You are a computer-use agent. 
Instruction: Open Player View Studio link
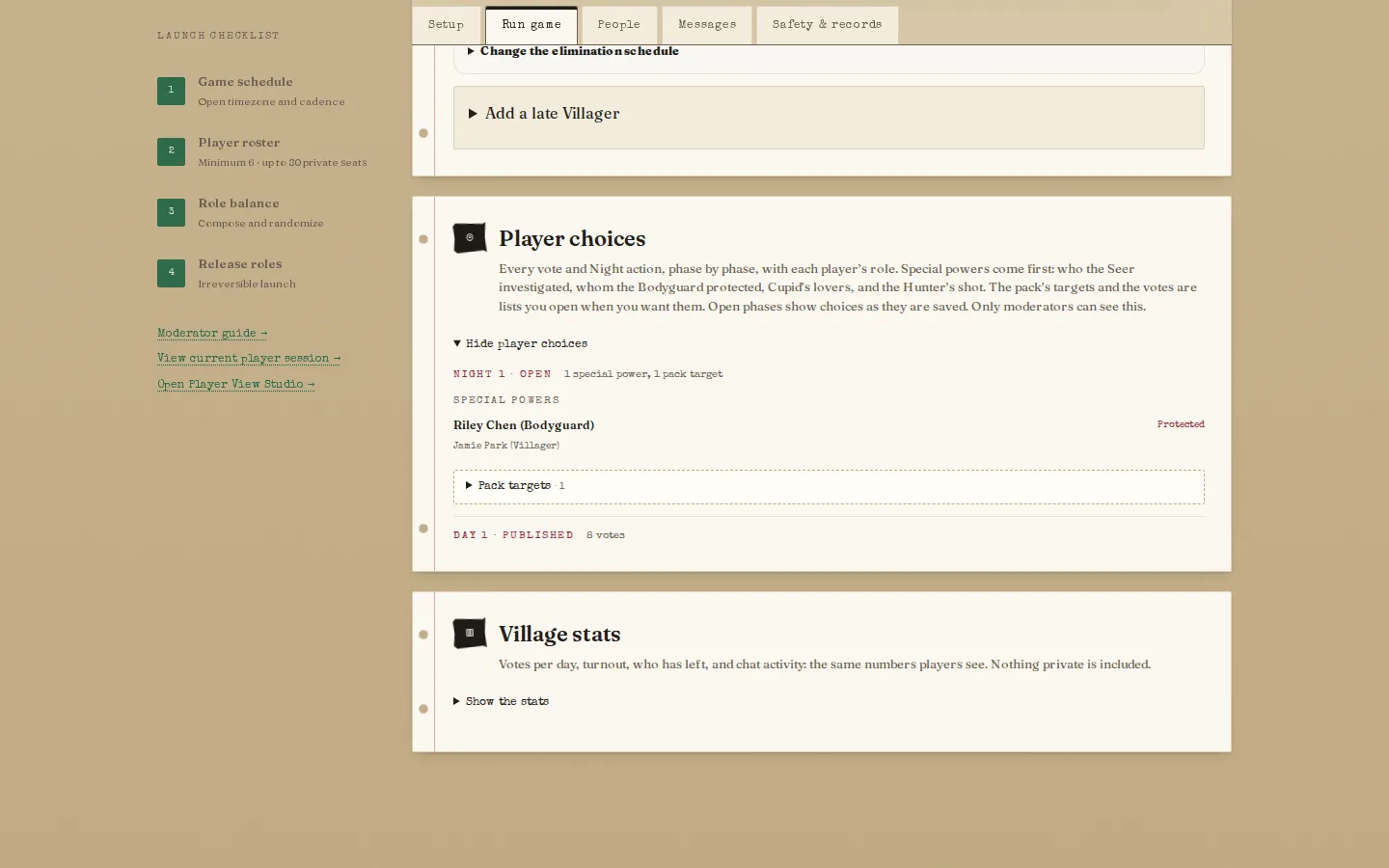(236, 384)
